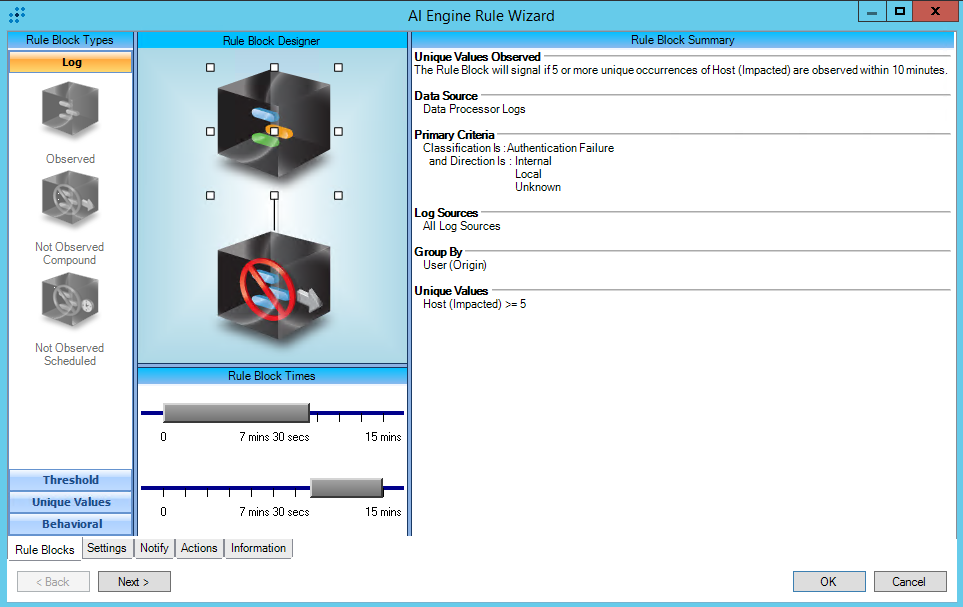Expand the Threshold rule block section
The width and height of the screenshot is (963, 607).
click(x=70, y=480)
